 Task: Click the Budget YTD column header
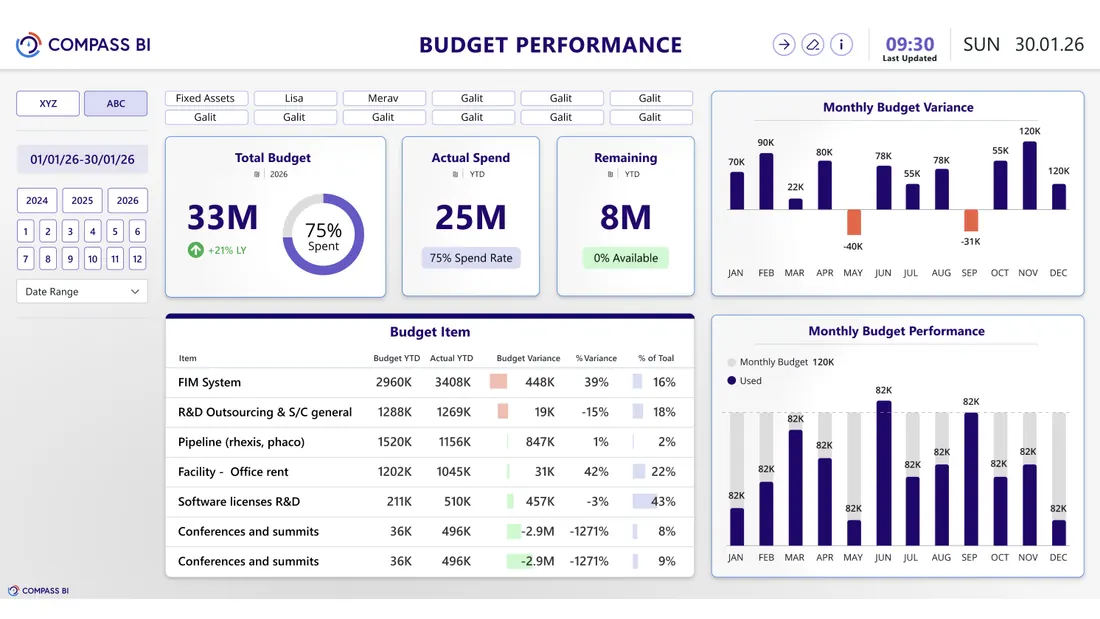click(396, 358)
